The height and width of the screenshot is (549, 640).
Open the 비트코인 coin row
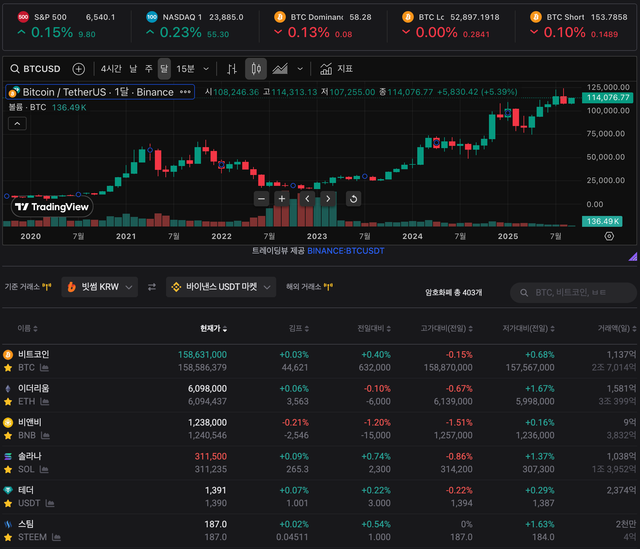click(x=320, y=361)
